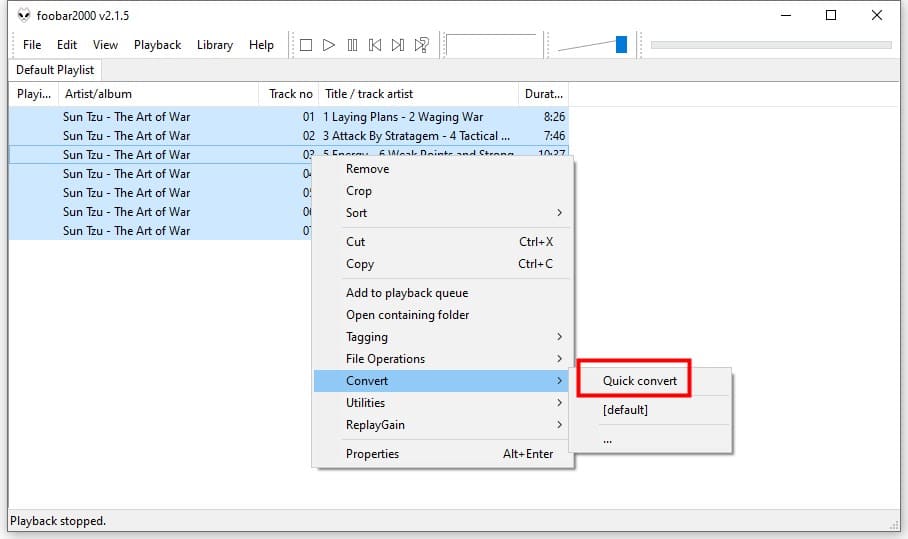Click Open containing folder

pos(443,315)
